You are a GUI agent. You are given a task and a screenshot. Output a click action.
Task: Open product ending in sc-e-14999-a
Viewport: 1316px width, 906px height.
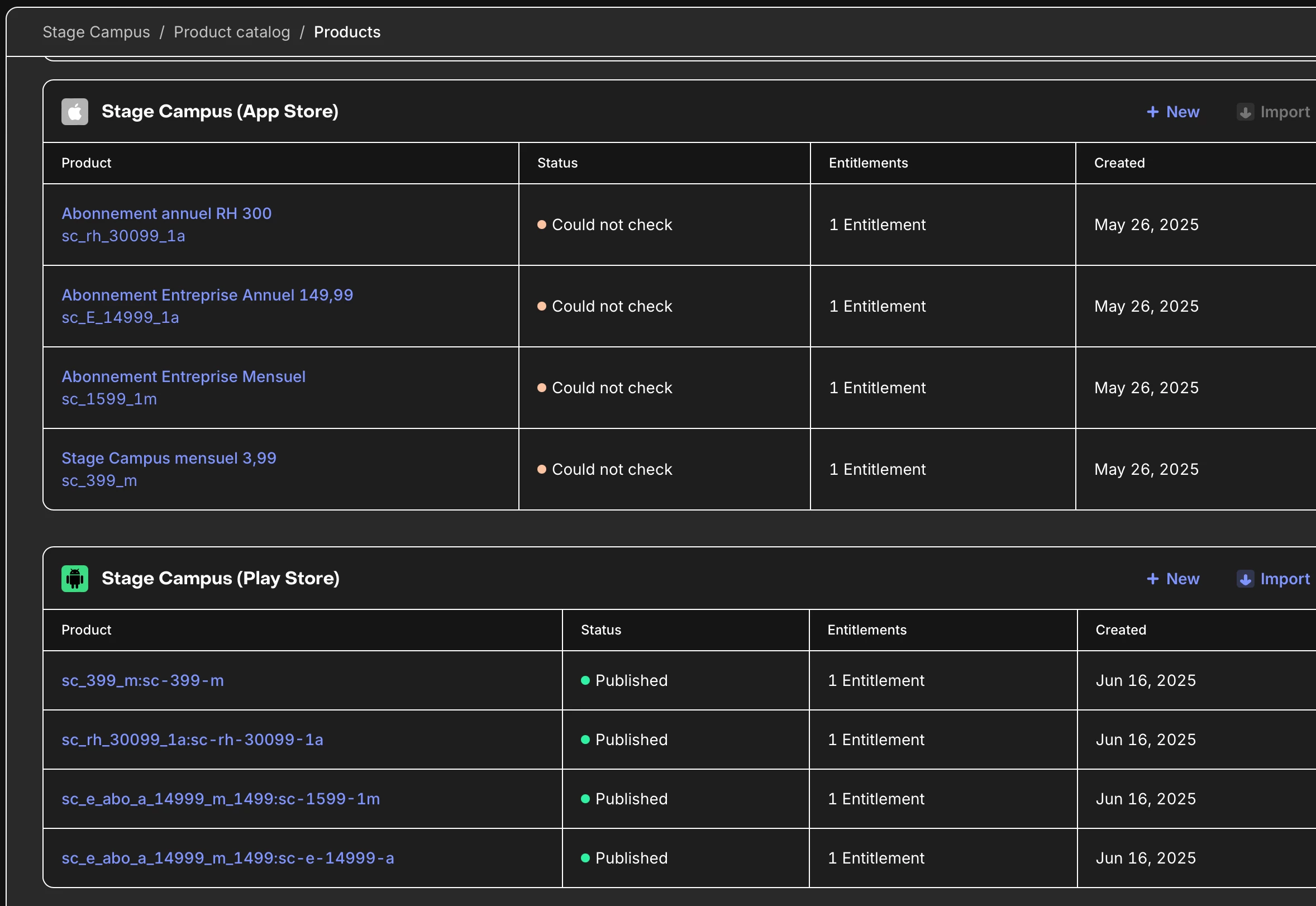[x=227, y=858]
